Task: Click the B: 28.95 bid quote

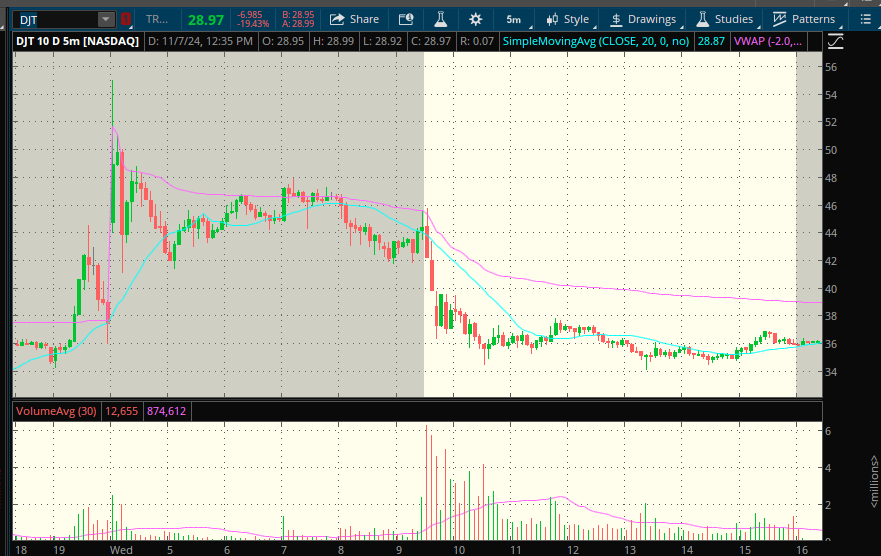Action: [x=298, y=15]
